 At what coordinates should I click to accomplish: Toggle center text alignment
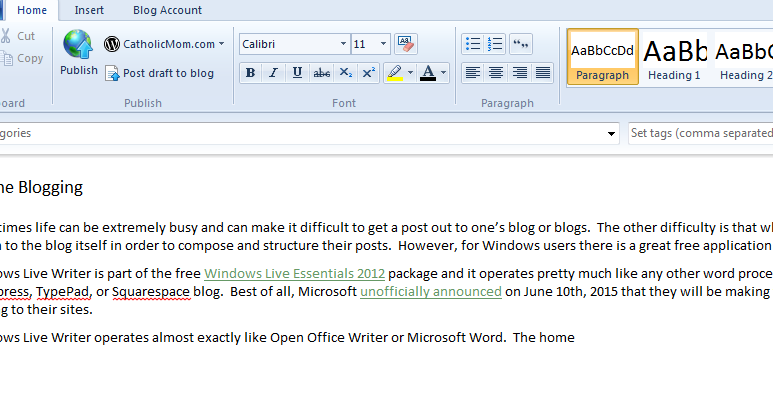click(496, 72)
